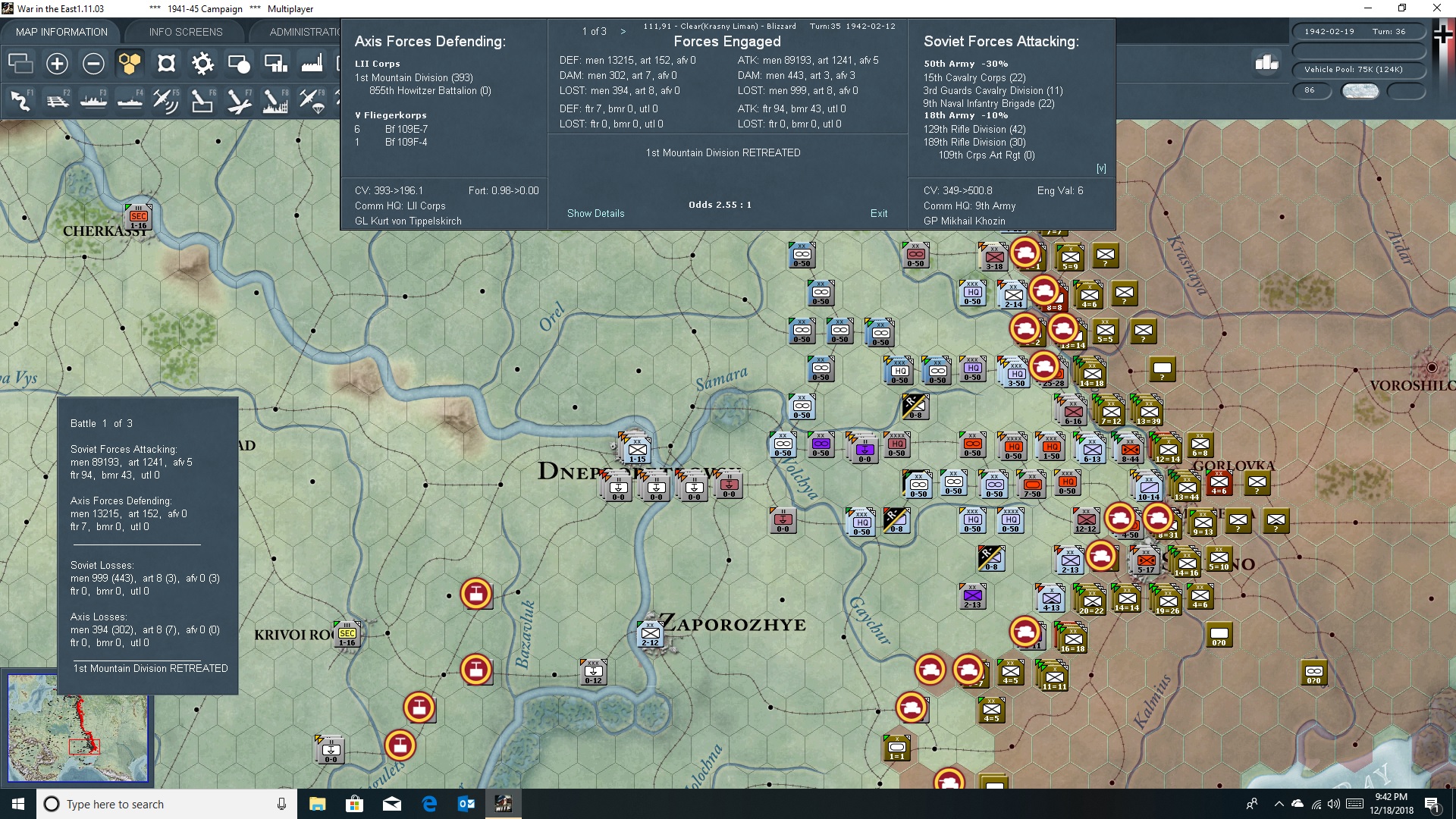1456x819 pixels.
Task: Click the date and turn display
Action: pos(1359,32)
